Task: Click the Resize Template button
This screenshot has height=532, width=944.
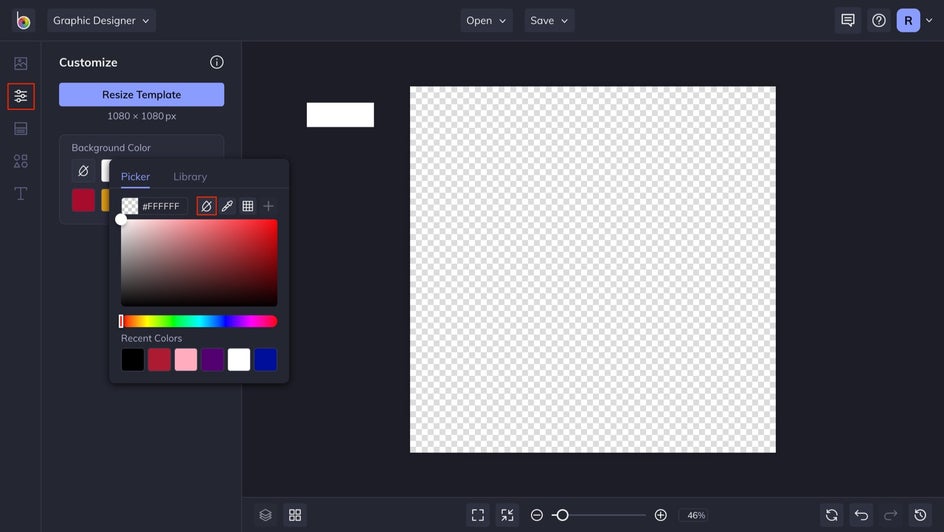Action: point(141,94)
